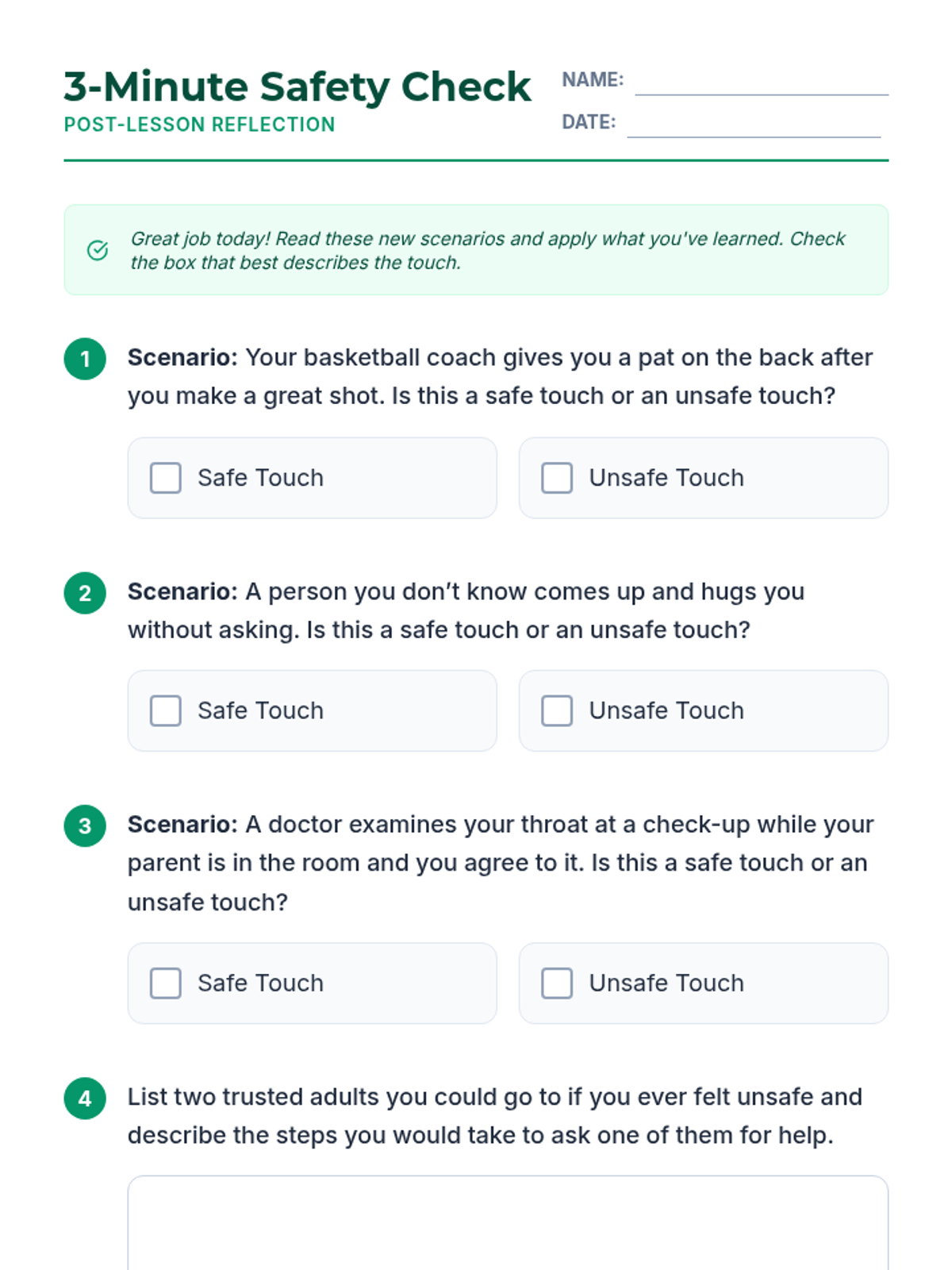Click the basketball coach scenario text
The image size is (952, 1270).
pos(500,376)
